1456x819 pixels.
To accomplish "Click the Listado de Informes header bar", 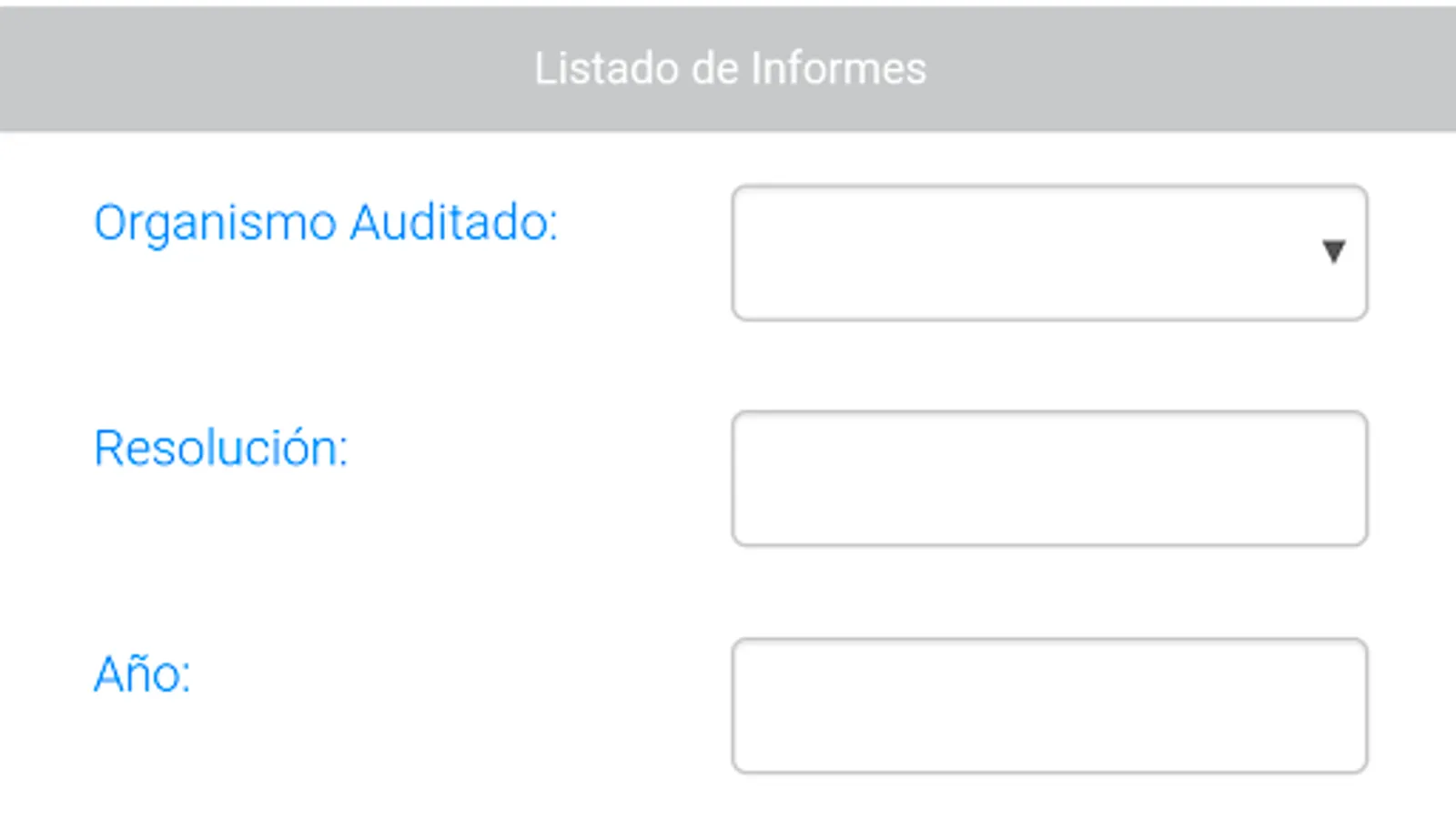I will coord(728,68).
